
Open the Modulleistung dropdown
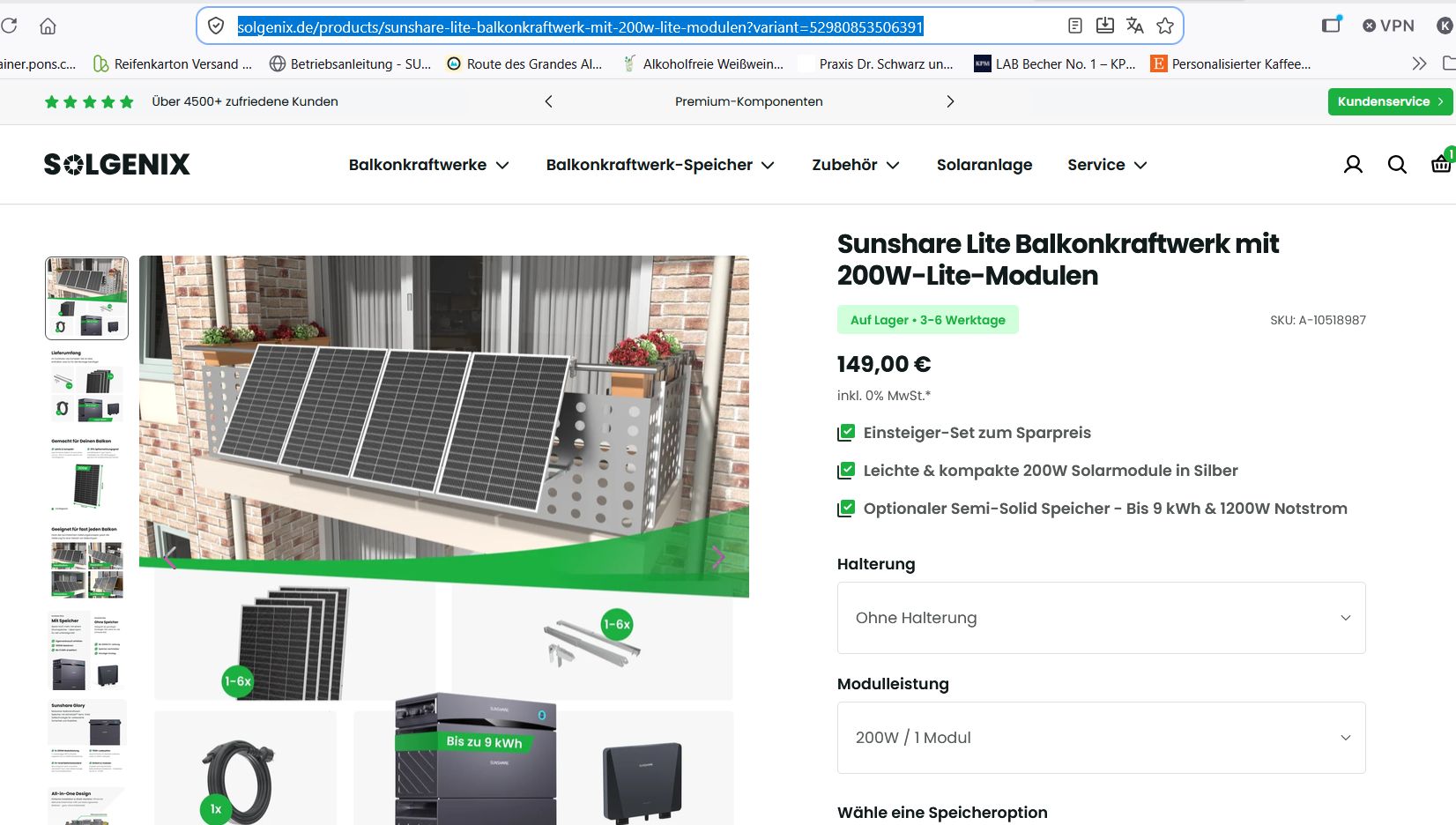1101,738
